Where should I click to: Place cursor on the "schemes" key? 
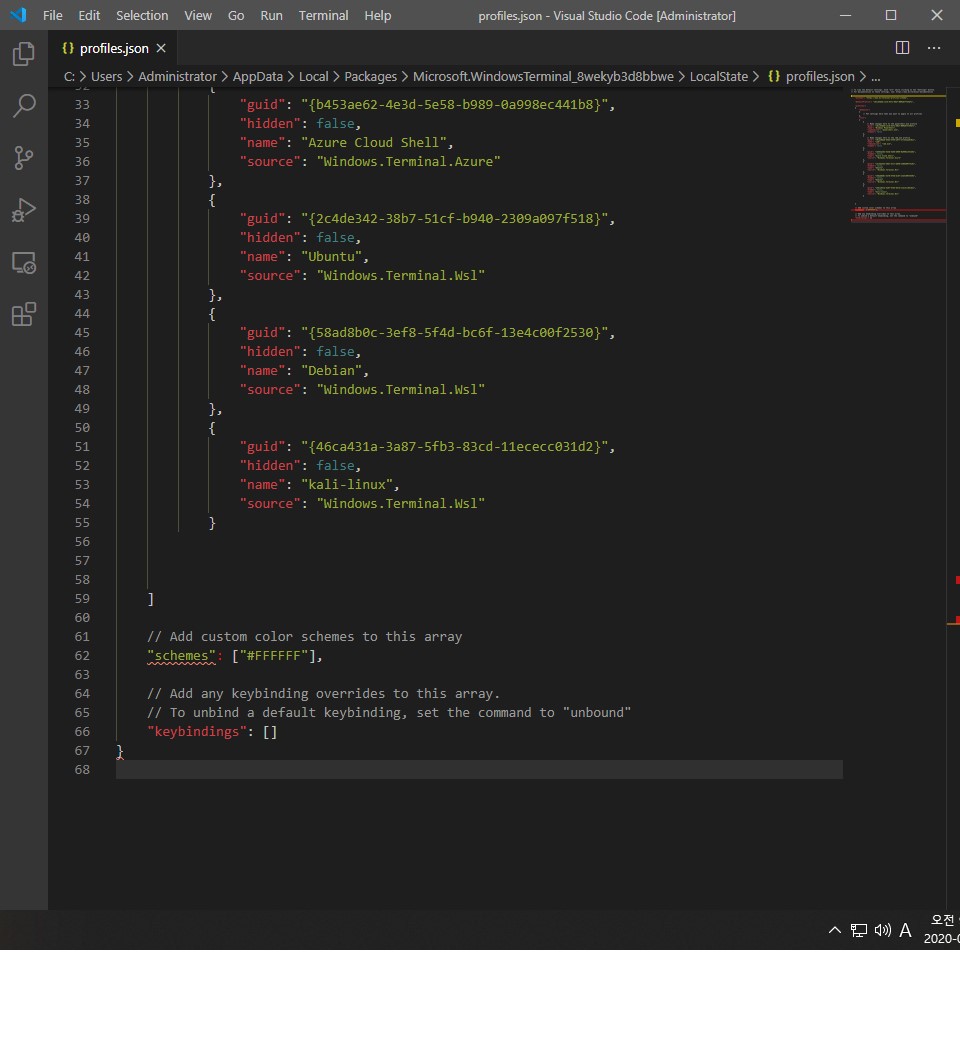tap(181, 655)
